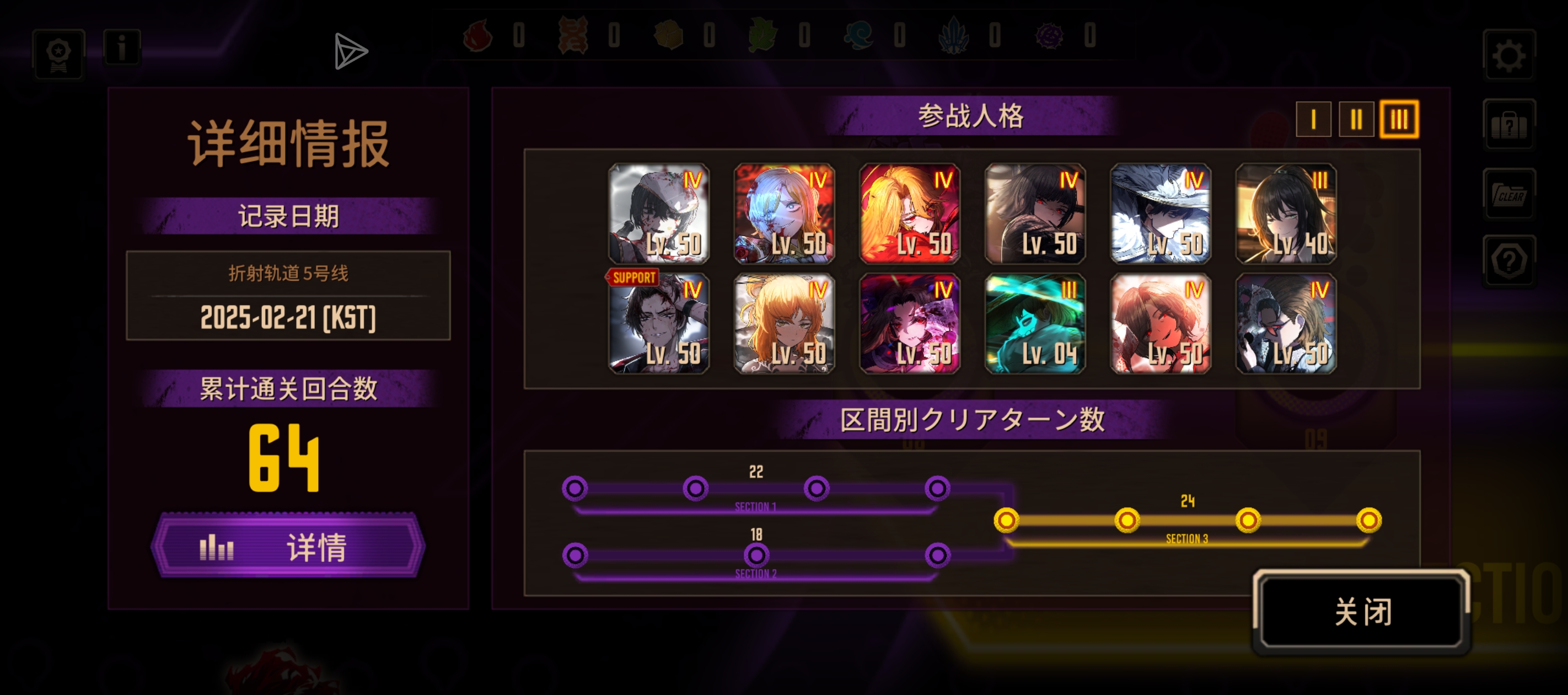The width and height of the screenshot is (1568, 695).
Task: Select the red flame resource icon
Action: pyautogui.click(x=478, y=35)
